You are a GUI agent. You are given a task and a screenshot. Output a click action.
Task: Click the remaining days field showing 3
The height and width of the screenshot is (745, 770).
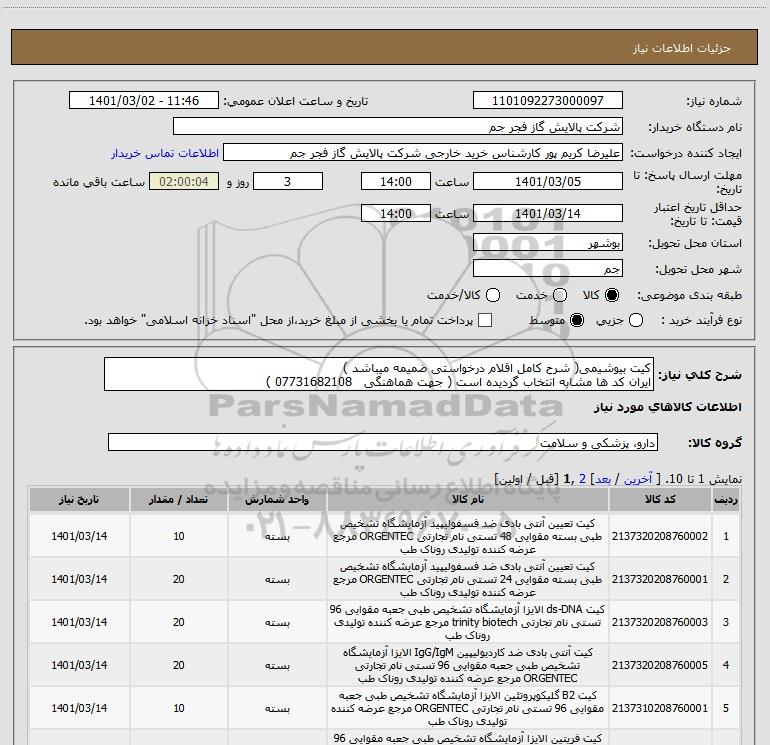(x=288, y=181)
